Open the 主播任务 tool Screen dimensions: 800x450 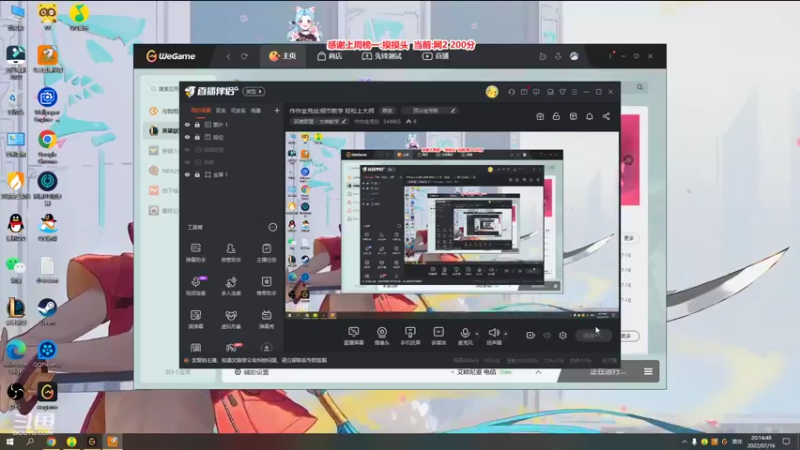(x=266, y=253)
